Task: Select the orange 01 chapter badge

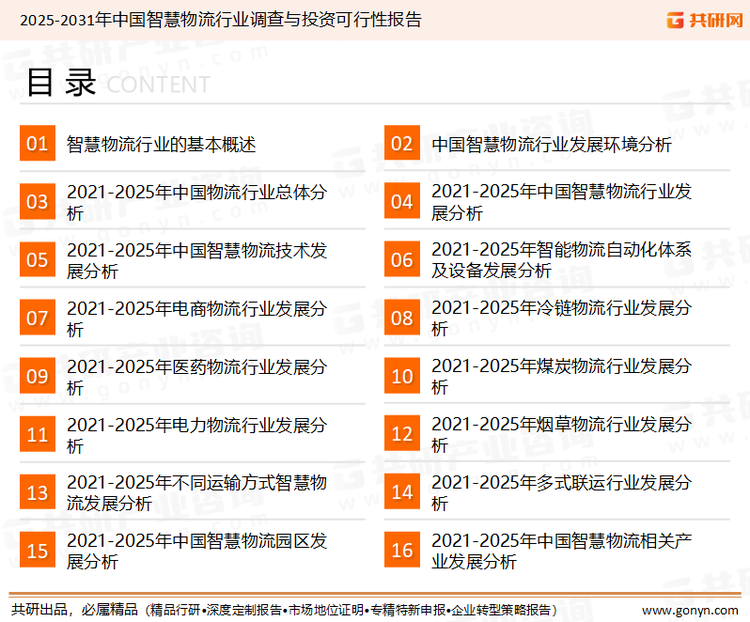Action: pos(37,143)
